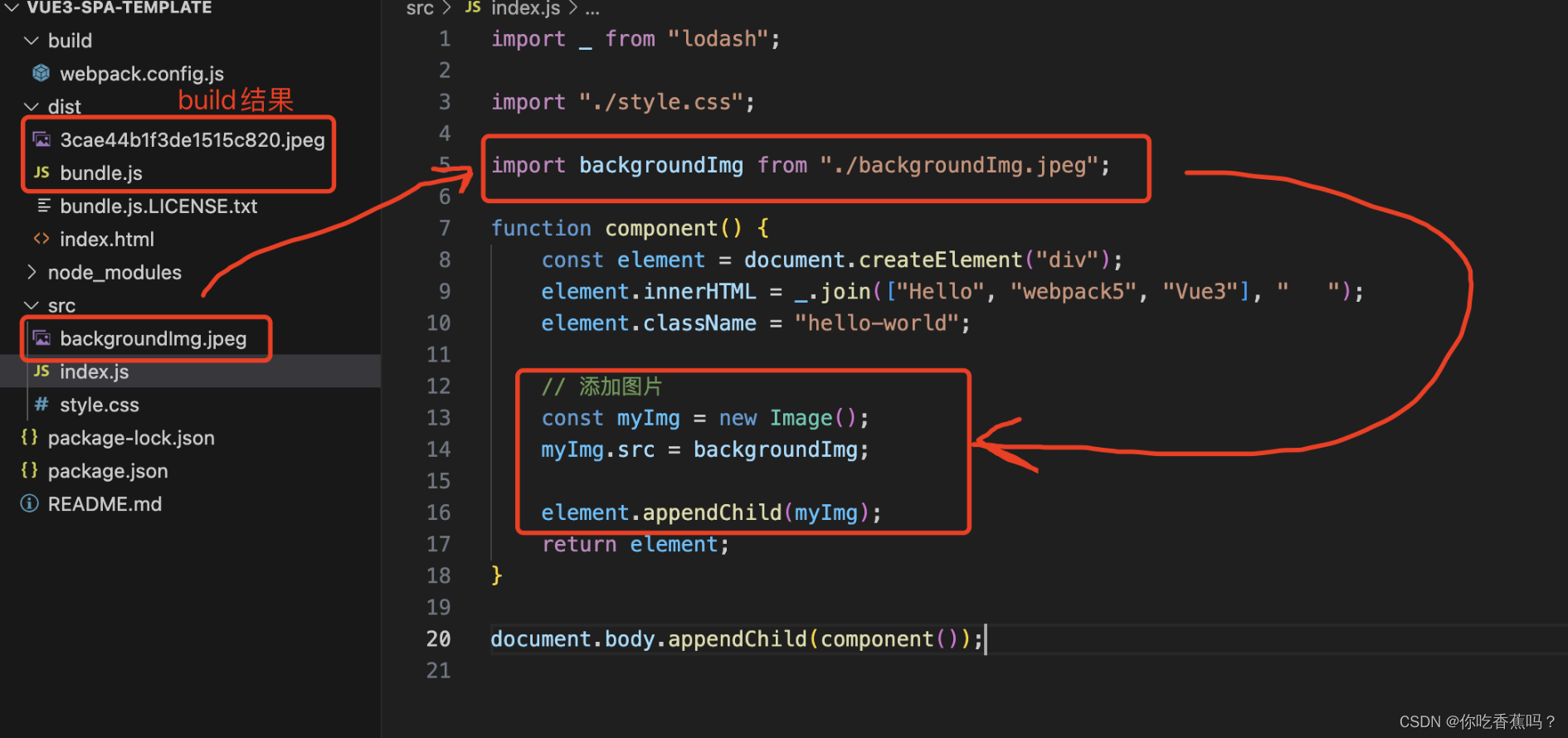This screenshot has height=738, width=1568.
Task: Click document.body on line 20
Action: click(572, 639)
